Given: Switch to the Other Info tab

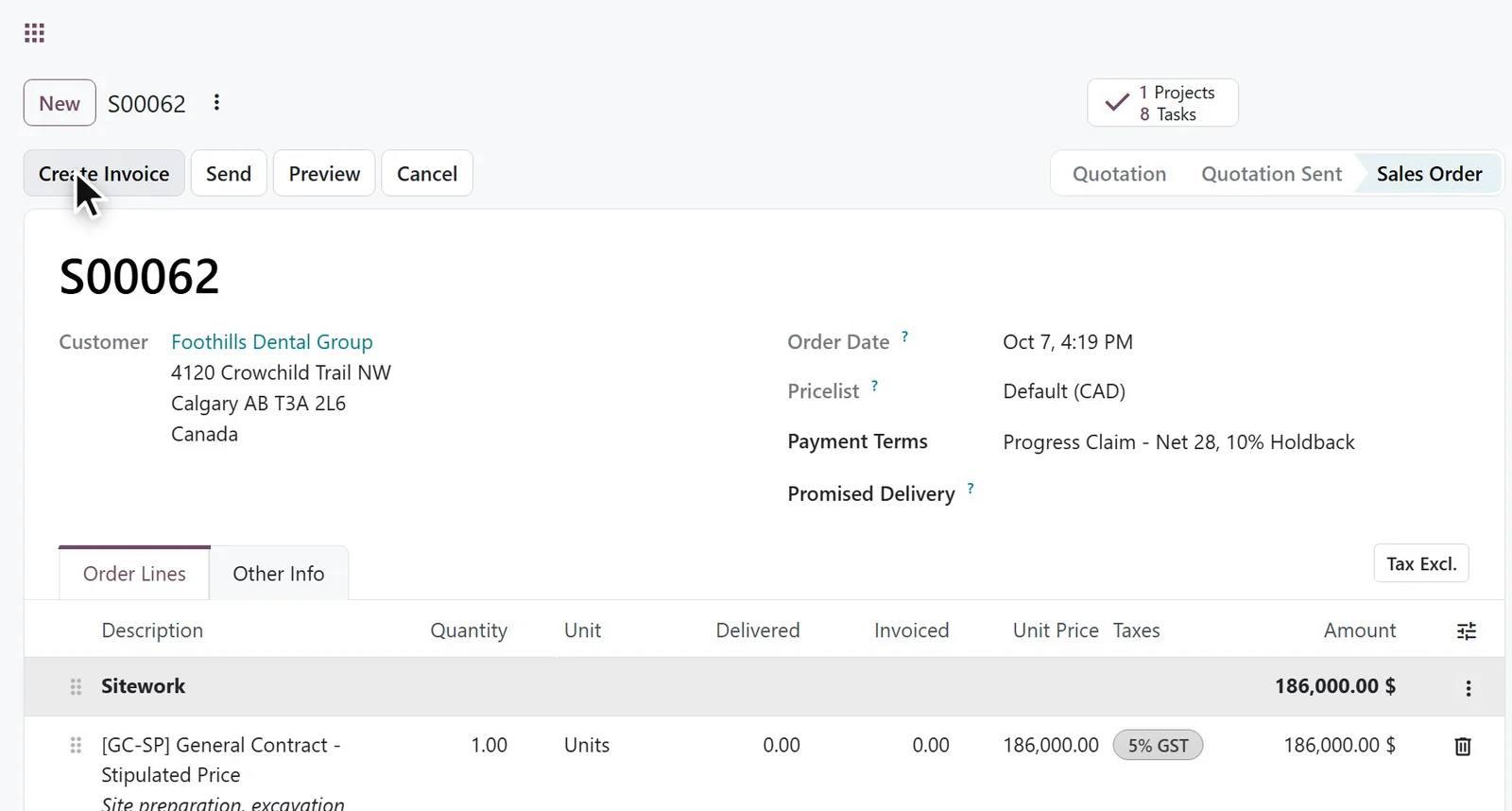Looking at the screenshot, I should coord(279,574).
